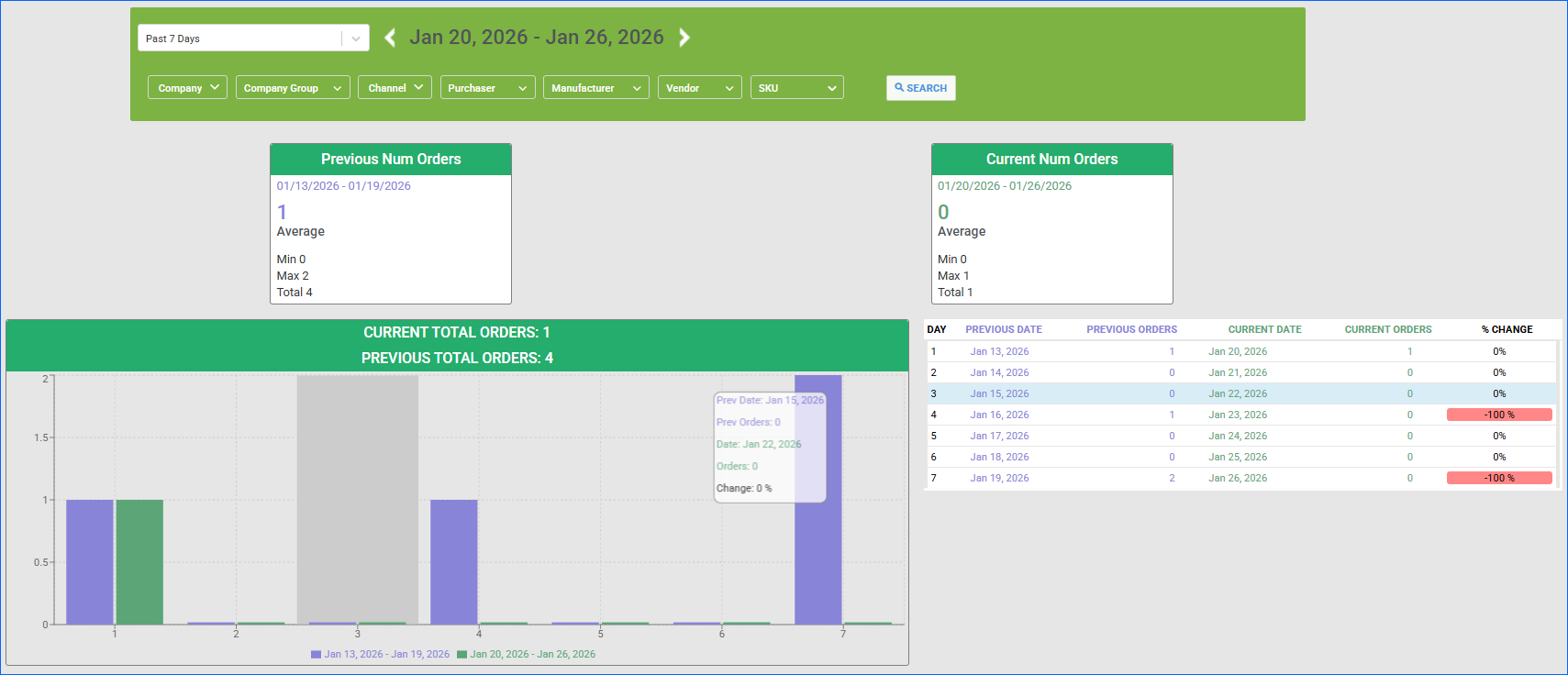
Task: Click the green bar for day 1
Action: (x=139, y=561)
